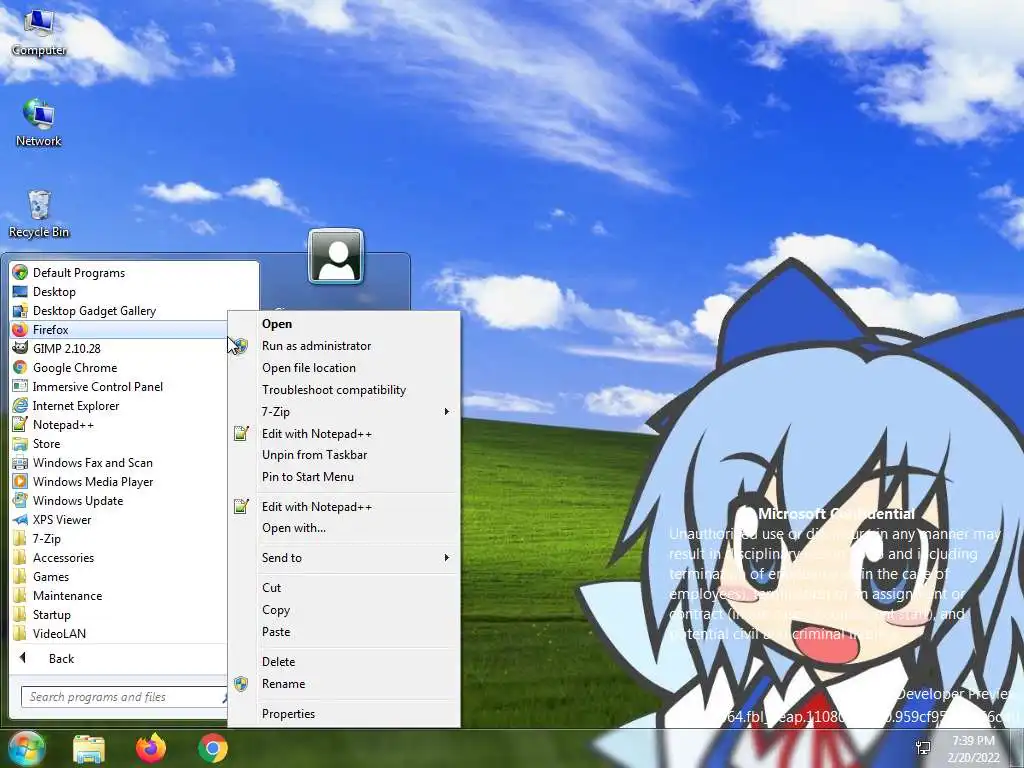Choose Rename in the context menu
The width and height of the screenshot is (1024, 768).
[344, 684]
